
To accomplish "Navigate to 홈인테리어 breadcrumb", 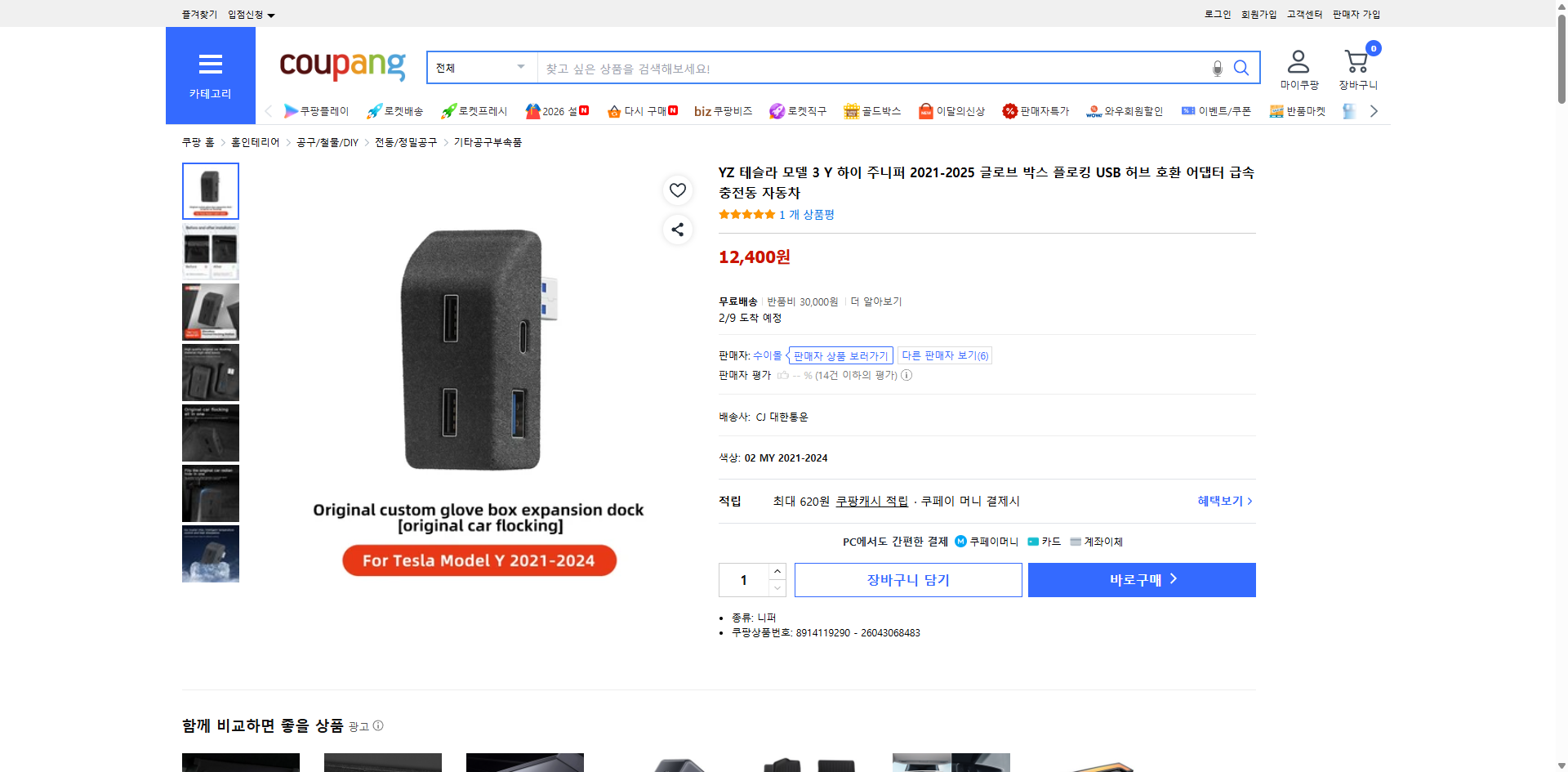I will [x=254, y=141].
